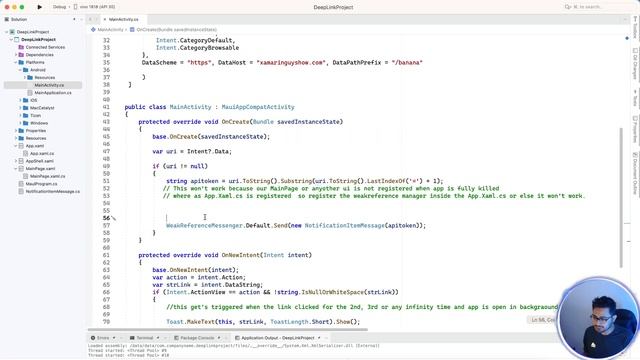Click the Platforms folder icon

21,62
